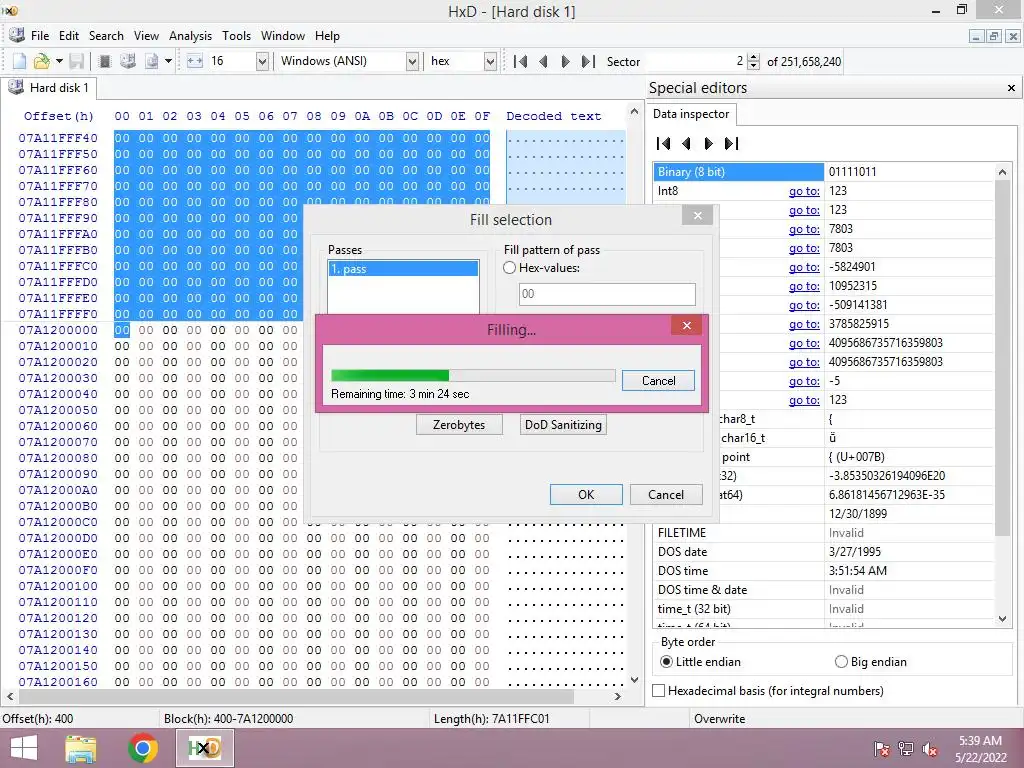
Task: Click the Open file folder icon
Action: click(42, 61)
